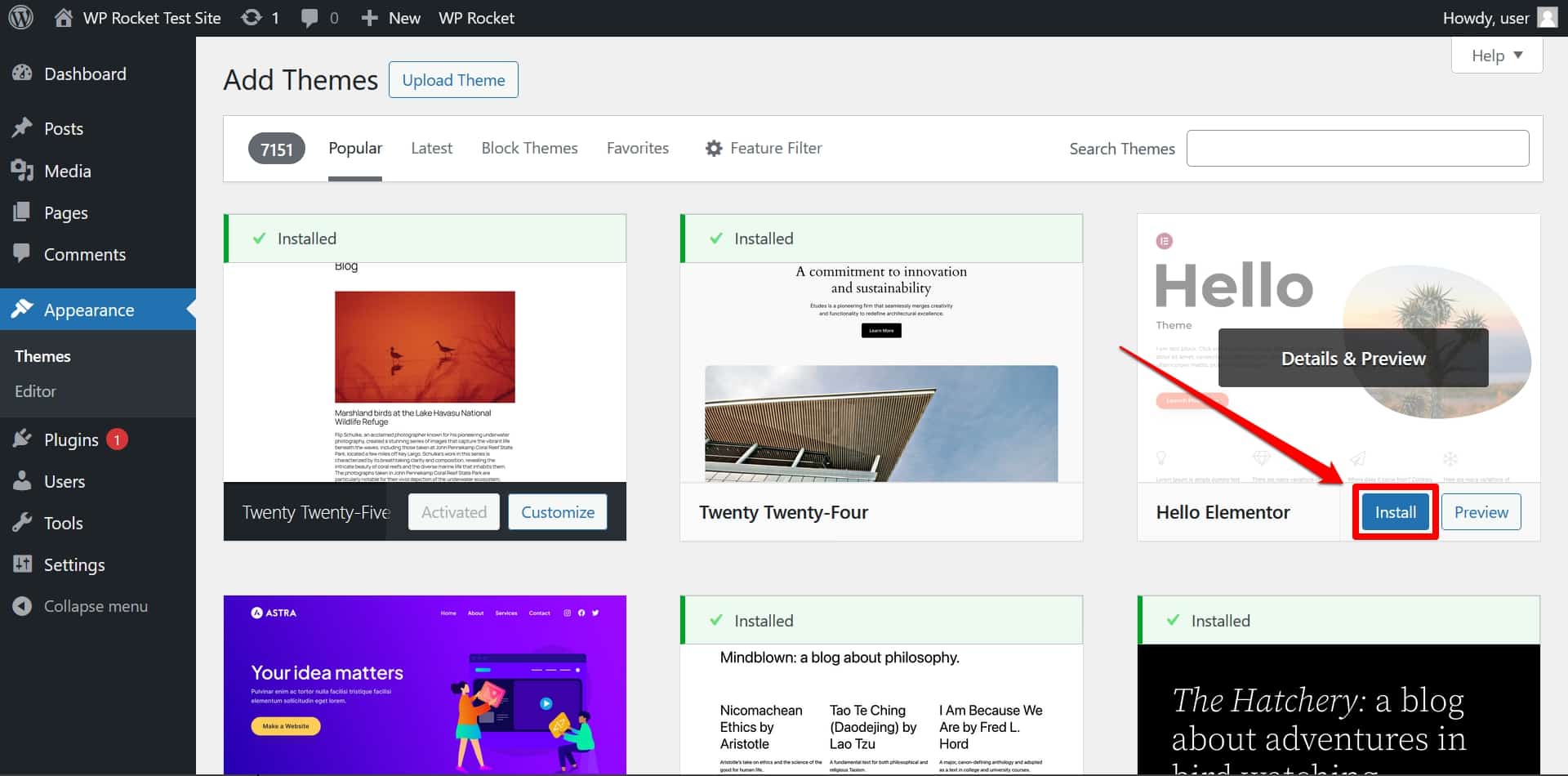Screen dimensions: 1568x776
Task: Customize the Twenty Twenty-Five theme
Action: pyautogui.click(x=558, y=512)
